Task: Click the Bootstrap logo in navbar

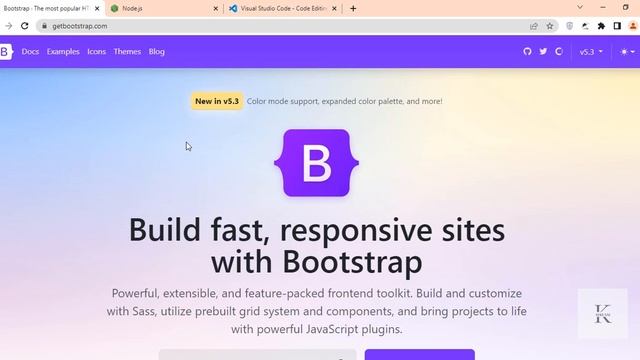Action: (6, 52)
